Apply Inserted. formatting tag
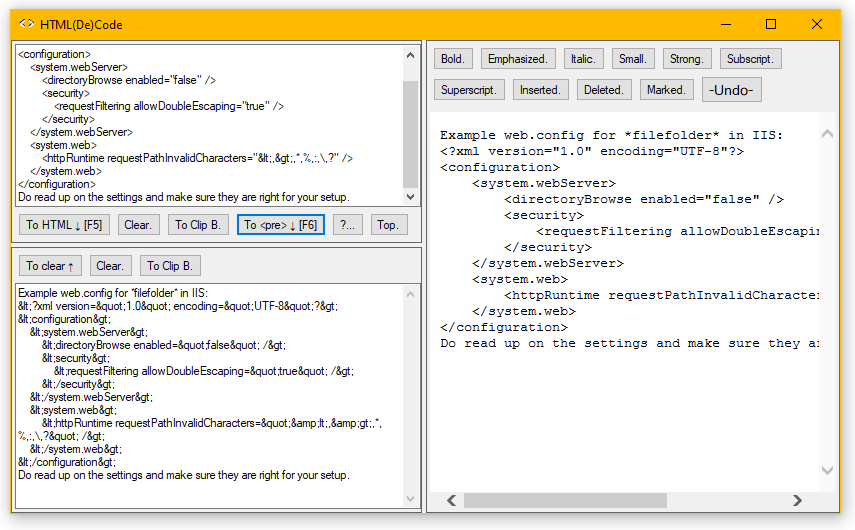 pos(541,90)
